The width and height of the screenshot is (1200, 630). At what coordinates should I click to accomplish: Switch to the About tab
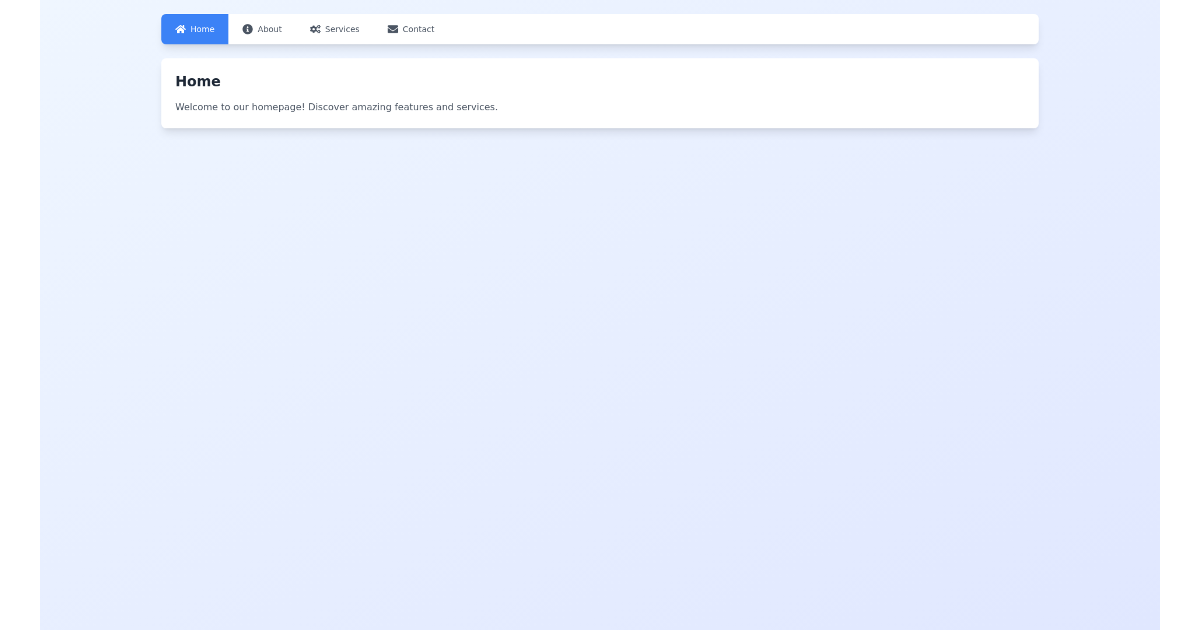point(262,29)
